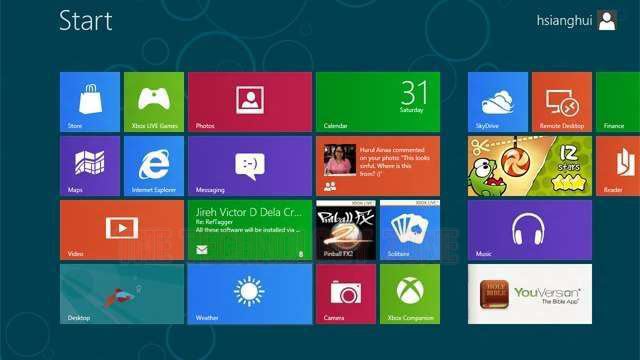Launch Xbox Companion tile
The image size is (640, 360).
[410, 294]
